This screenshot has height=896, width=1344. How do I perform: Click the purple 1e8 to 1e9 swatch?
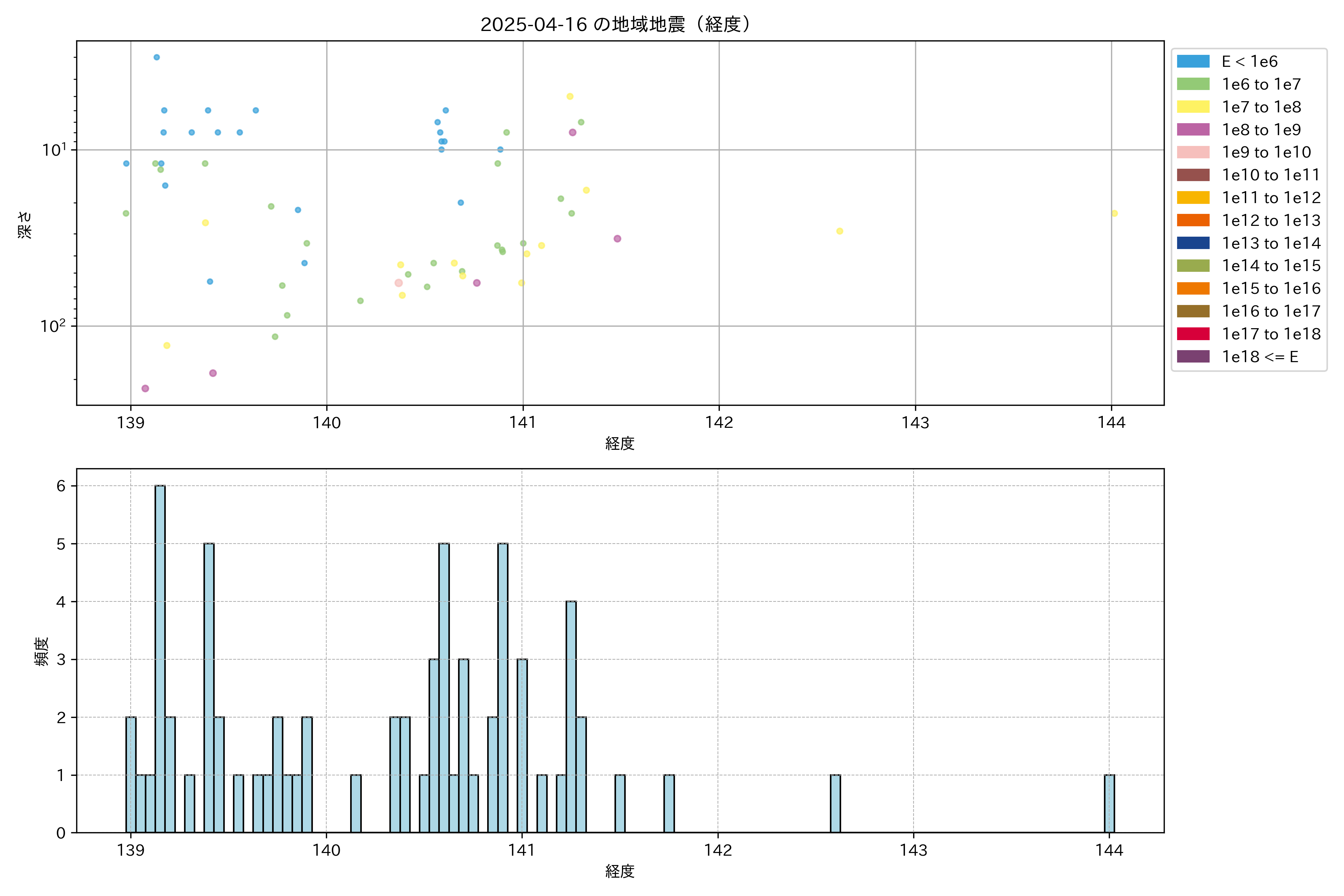pos(1193,130)
